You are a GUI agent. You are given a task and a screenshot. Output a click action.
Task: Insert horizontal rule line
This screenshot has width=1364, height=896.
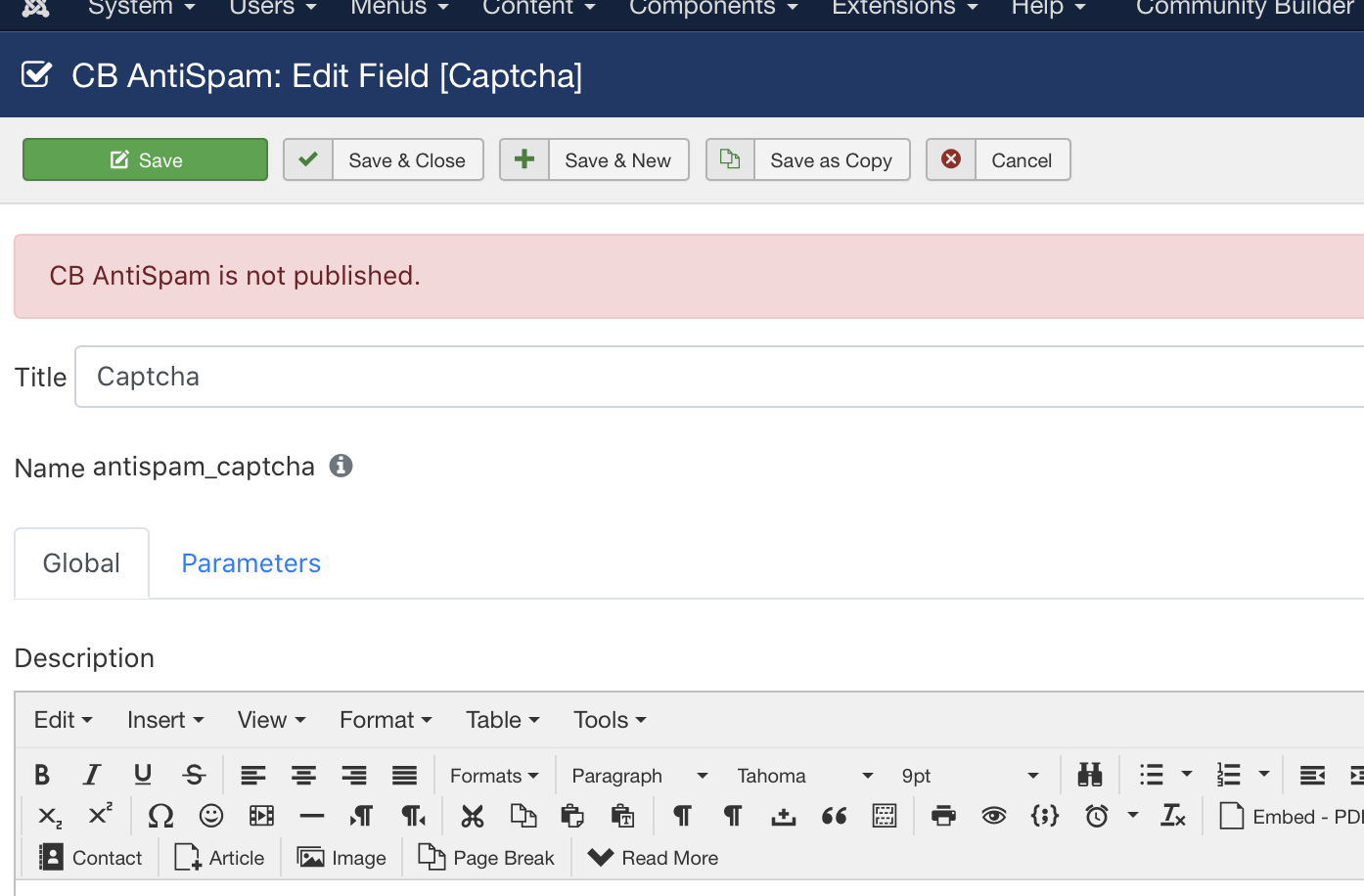click(312, 816)
